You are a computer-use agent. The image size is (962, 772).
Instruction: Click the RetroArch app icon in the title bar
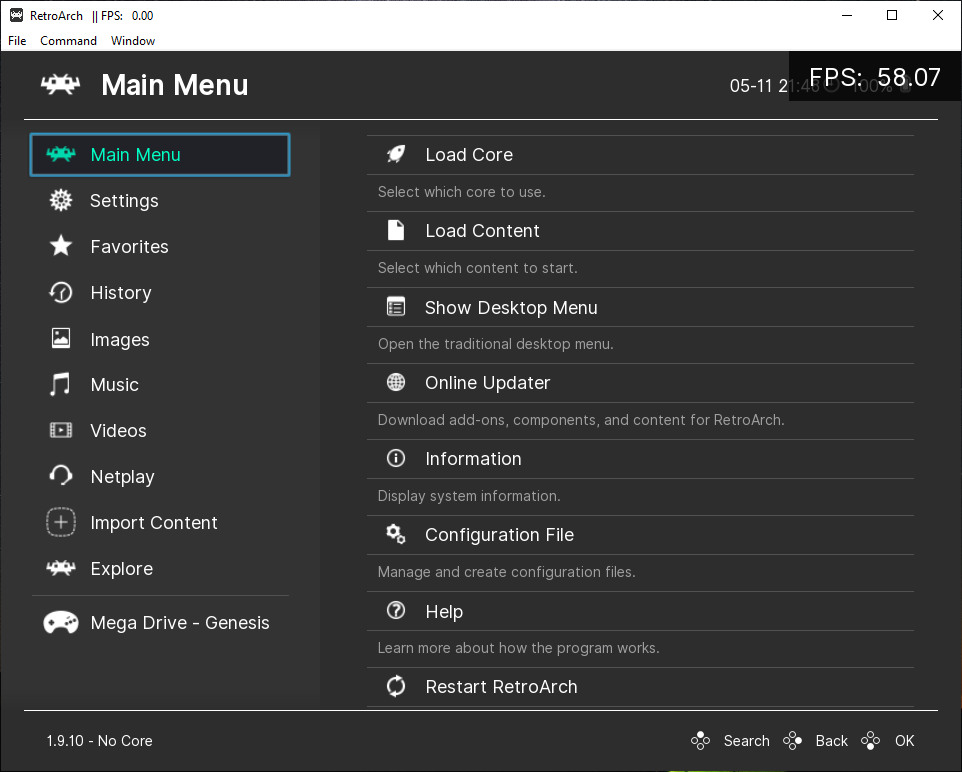point(17,15)
